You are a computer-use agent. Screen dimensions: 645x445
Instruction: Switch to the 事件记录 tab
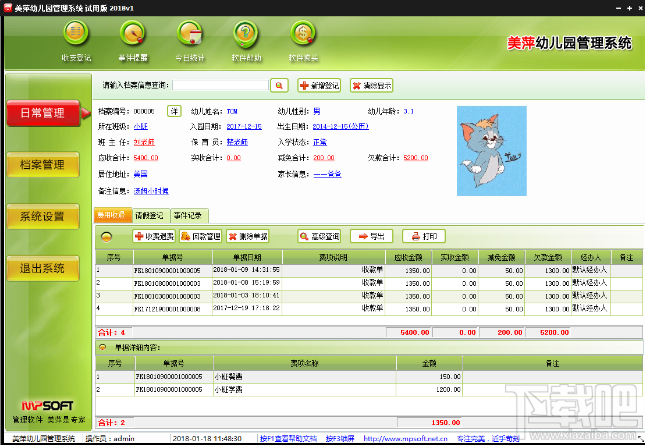coord(188,215)
